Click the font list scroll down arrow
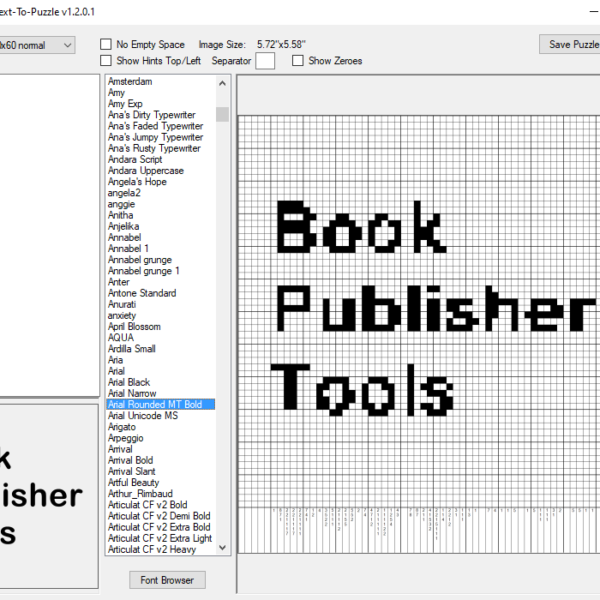 pos(222,548)
